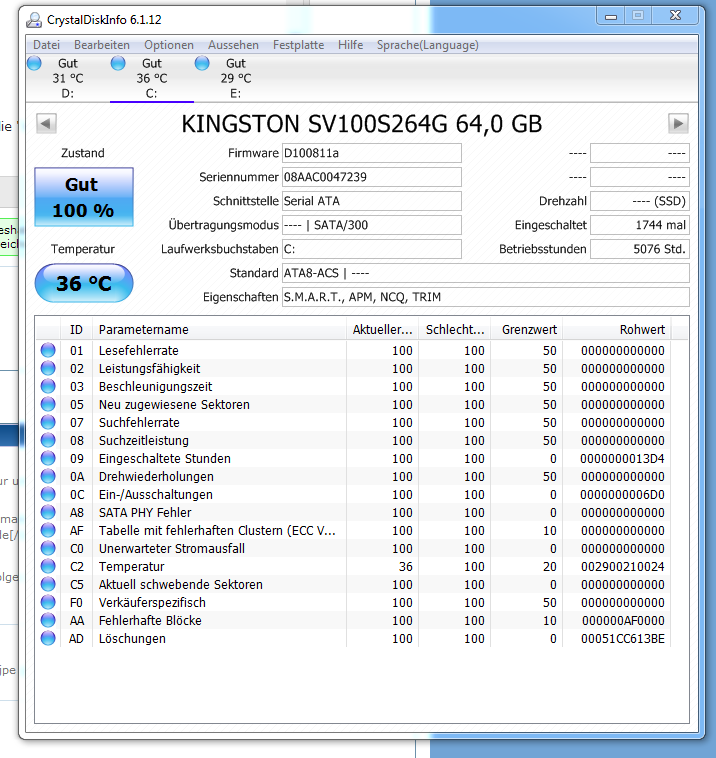Image resolution: width=716 pixels, height=758 pixels.
Task: Click the Schlecht... column header
Action: [x=454, y=330]
